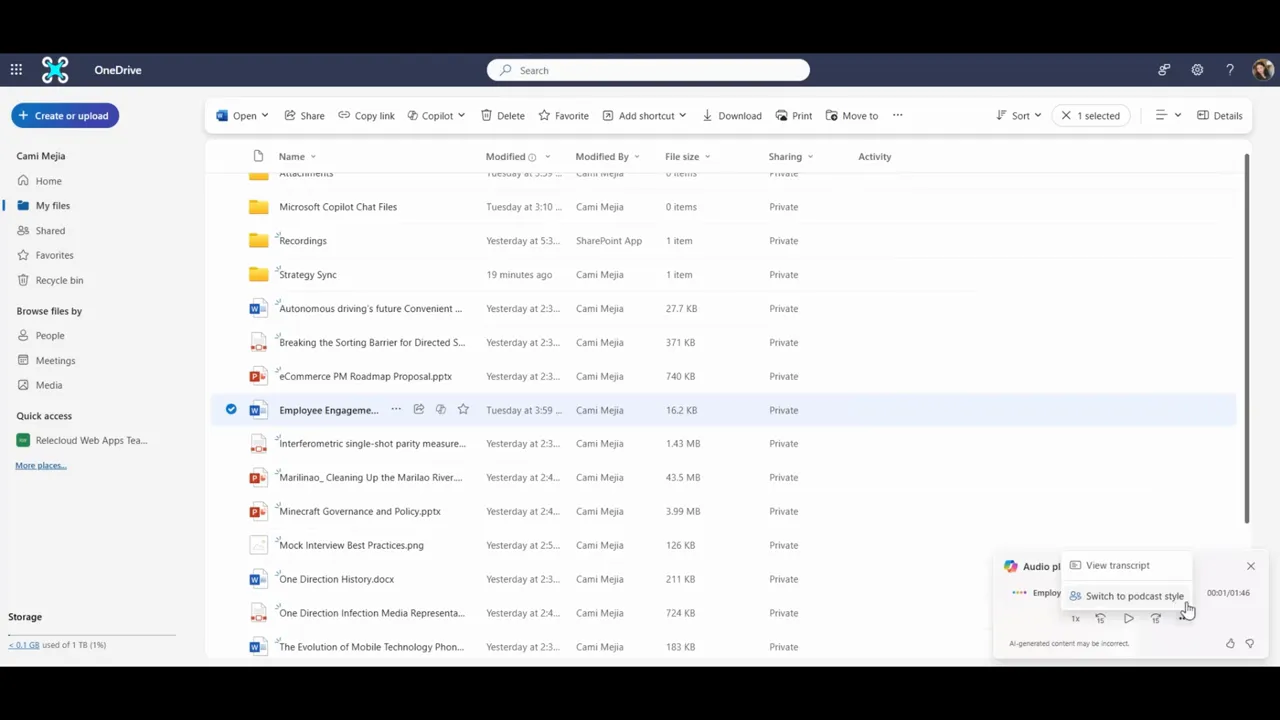This screenshot has width=1280, height=720.
Task: Click the share icon on Employee Engagement row
Action: coord(418,410)
